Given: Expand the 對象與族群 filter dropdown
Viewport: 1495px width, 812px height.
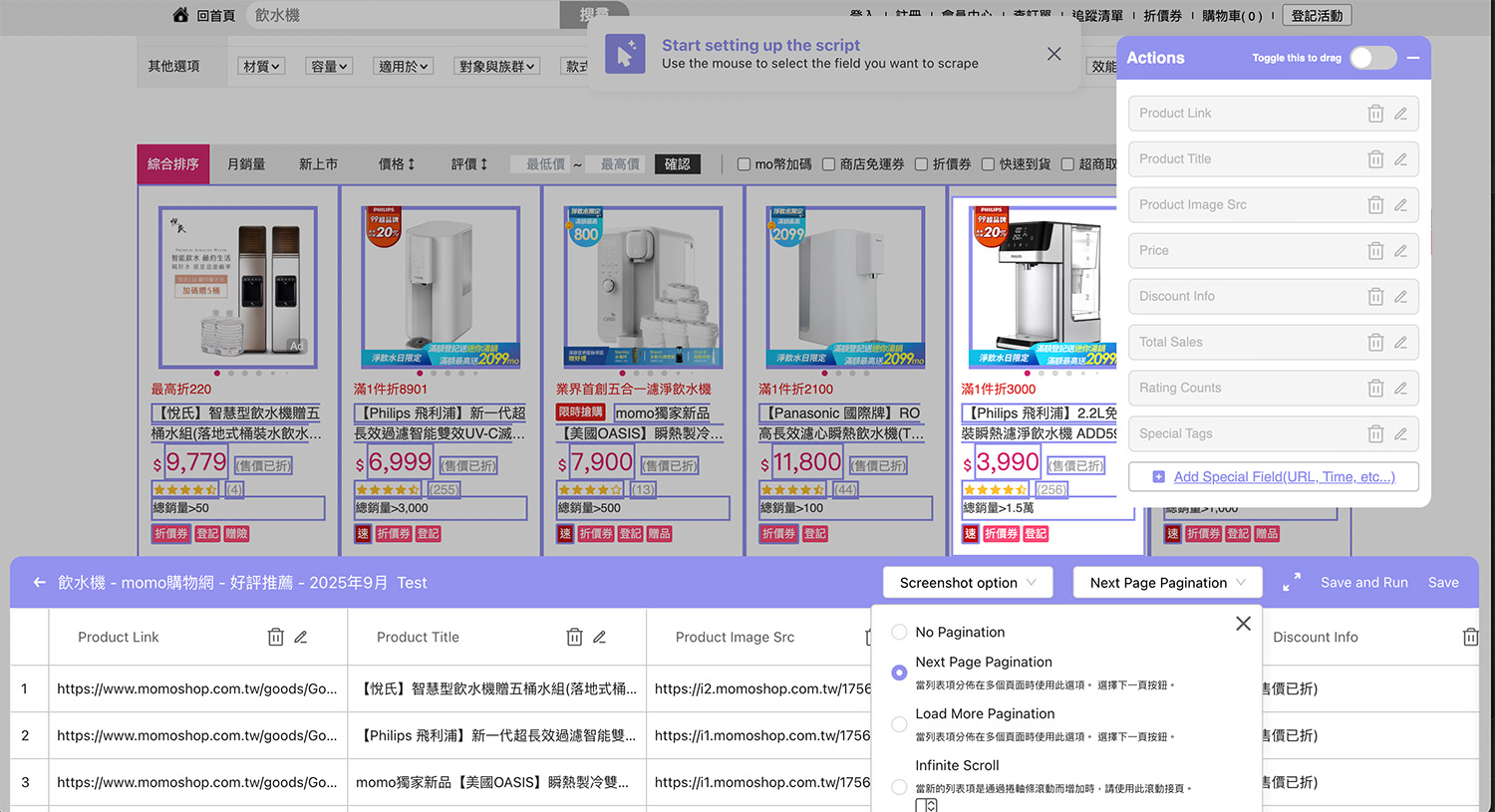Looking at the screenshot, I should pos(496,66).
